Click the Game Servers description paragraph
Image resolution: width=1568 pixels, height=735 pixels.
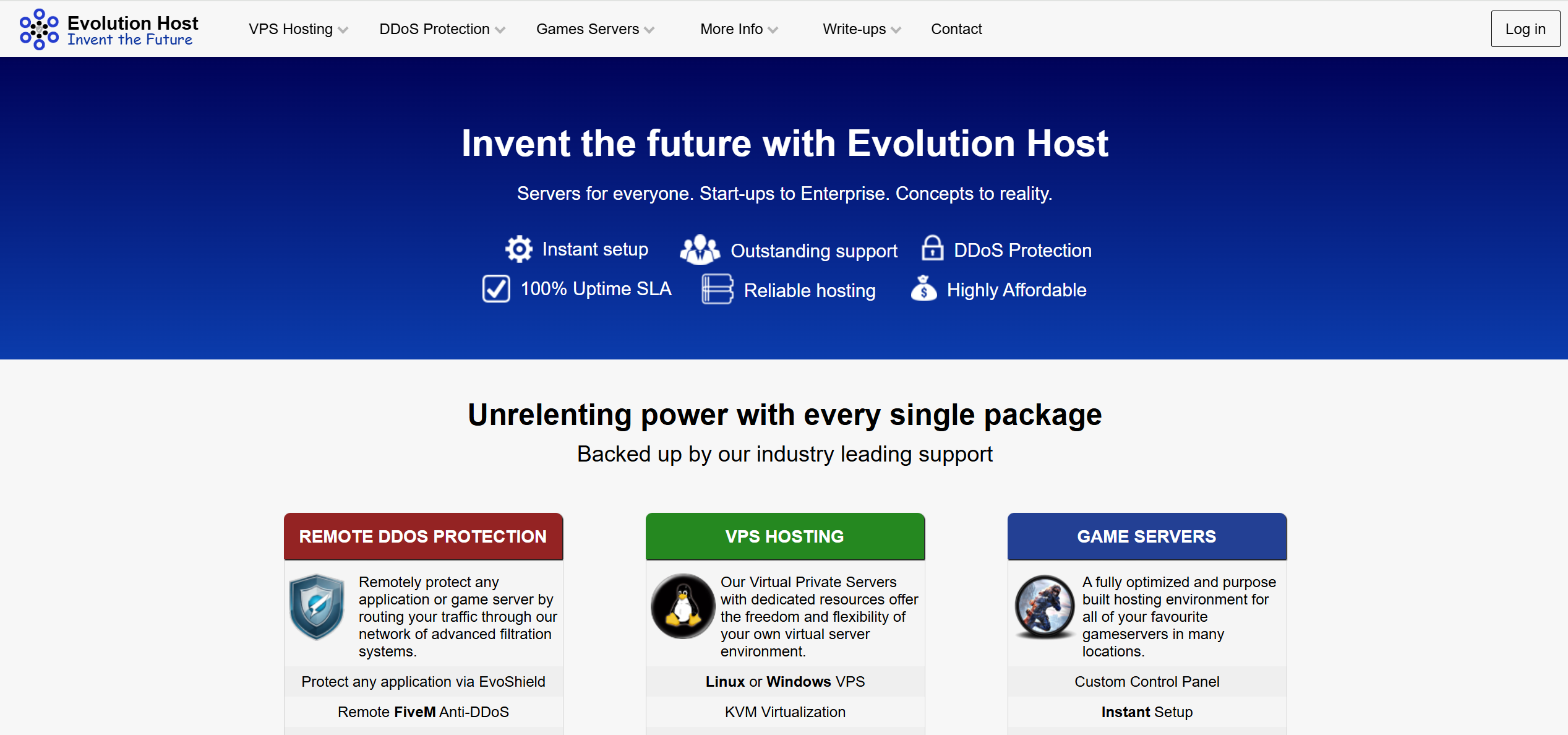pos(1179,617)
